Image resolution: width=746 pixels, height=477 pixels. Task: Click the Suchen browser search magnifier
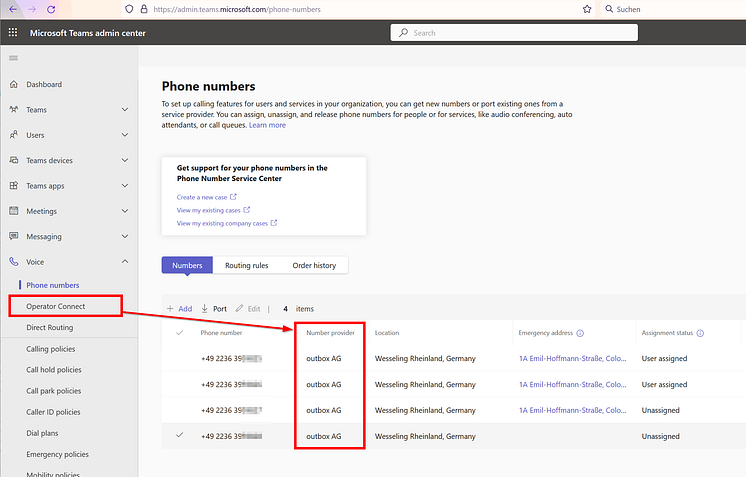click(609, 9)
